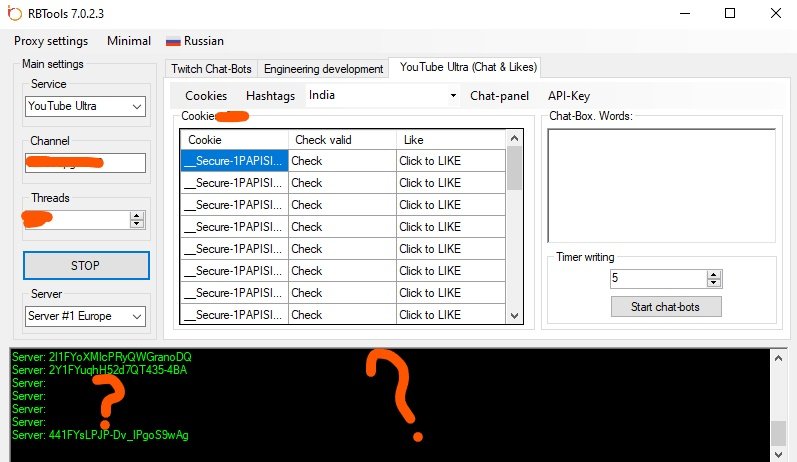Viewport: 797px width, 462px height.
Task: Switch to the Twitch Chat-Bots tab
Action: tap(211, 69)
